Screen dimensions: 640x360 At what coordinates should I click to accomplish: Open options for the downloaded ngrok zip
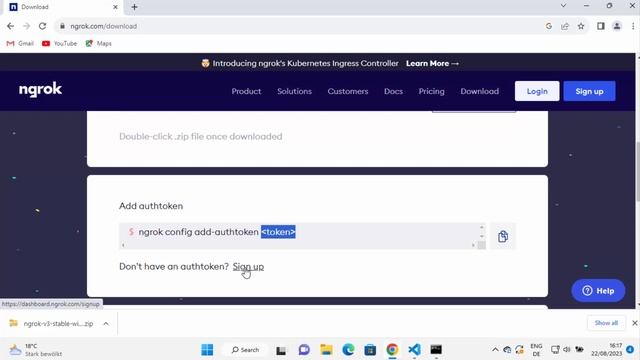tap(106, 324)
